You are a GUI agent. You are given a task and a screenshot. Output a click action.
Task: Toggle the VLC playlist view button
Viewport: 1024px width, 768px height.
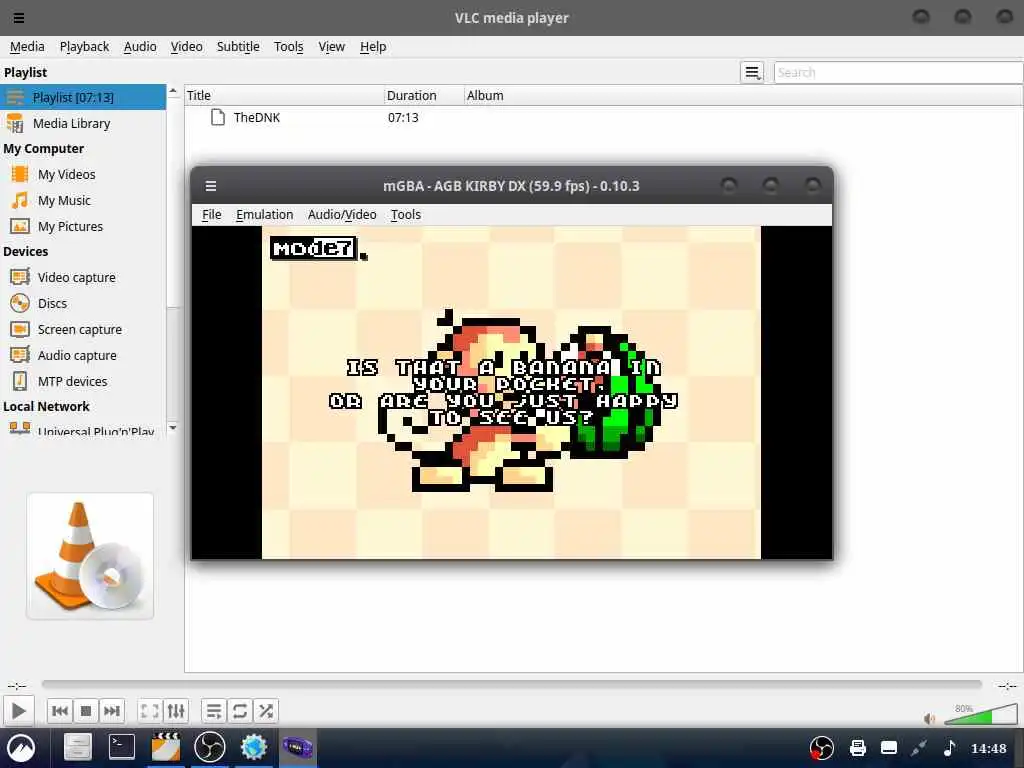point(214,711)
